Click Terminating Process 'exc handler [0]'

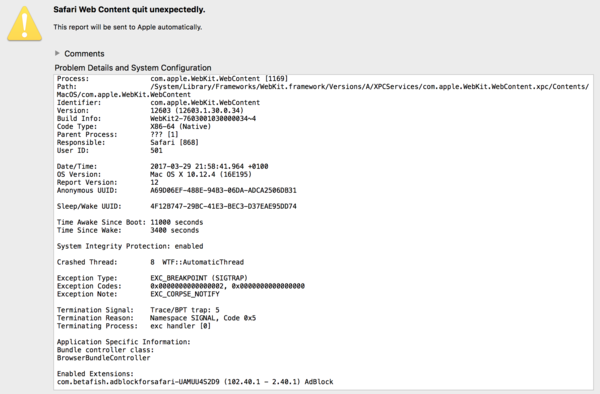(x=181, y=326)
